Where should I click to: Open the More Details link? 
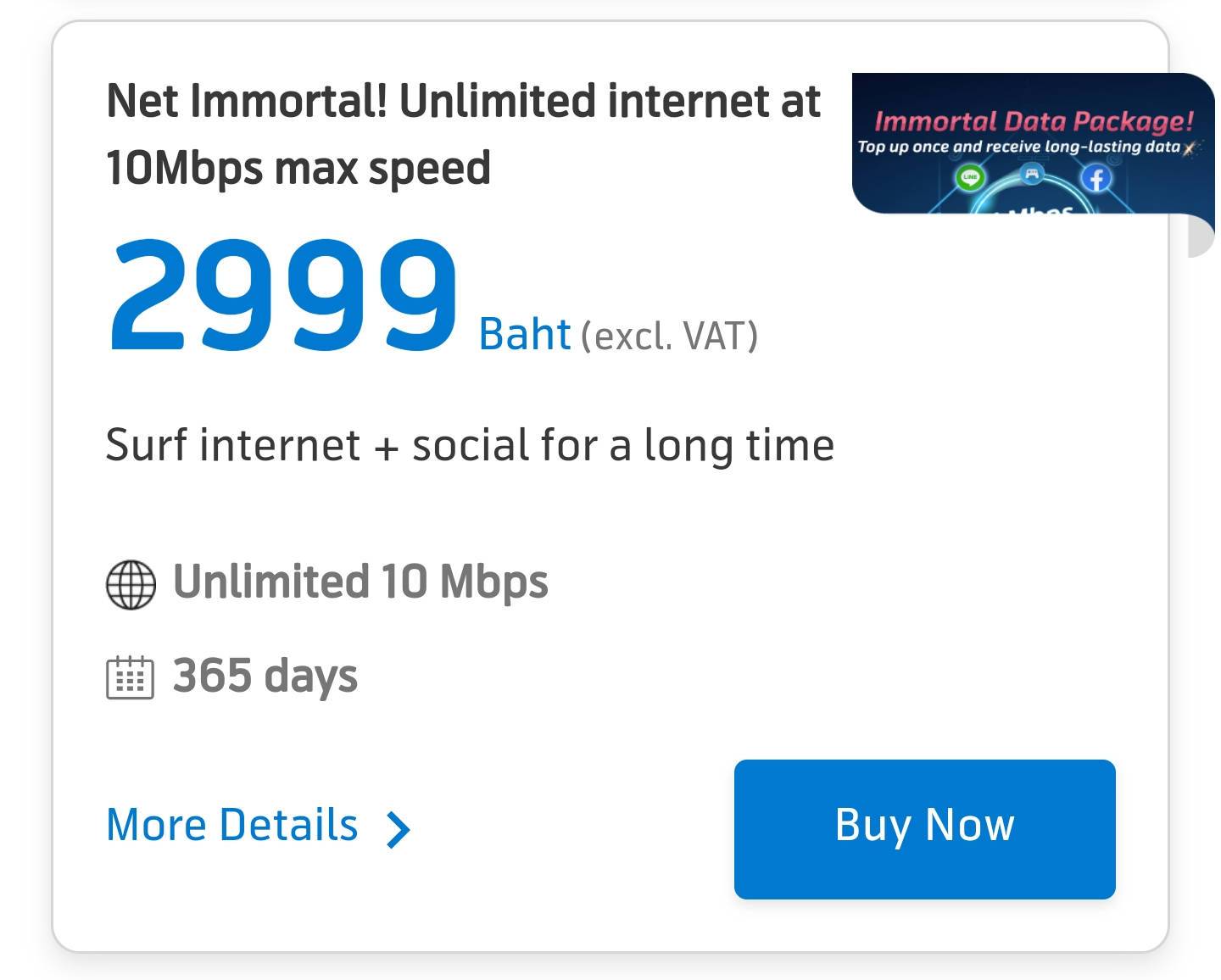(232, 825)
